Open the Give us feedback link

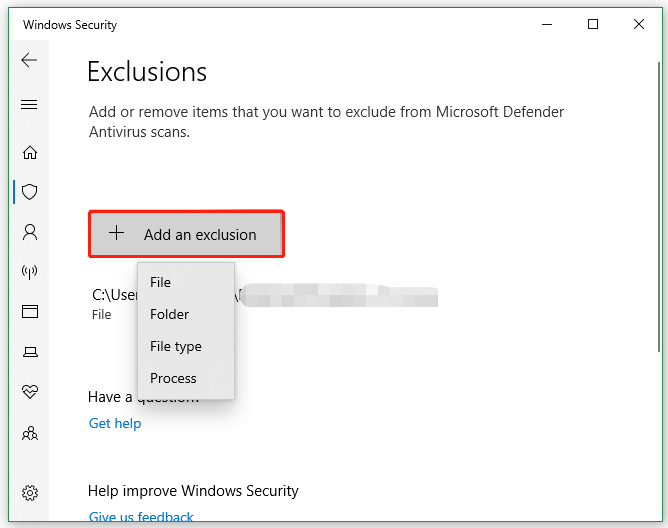tap(141, 516)
